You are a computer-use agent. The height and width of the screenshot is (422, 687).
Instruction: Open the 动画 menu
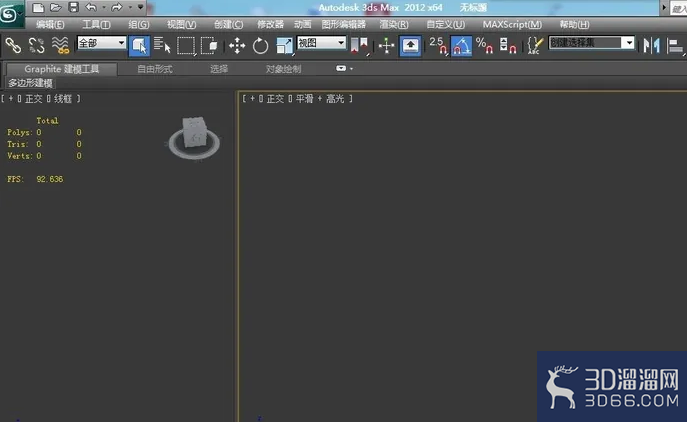(x=302, y=25)
